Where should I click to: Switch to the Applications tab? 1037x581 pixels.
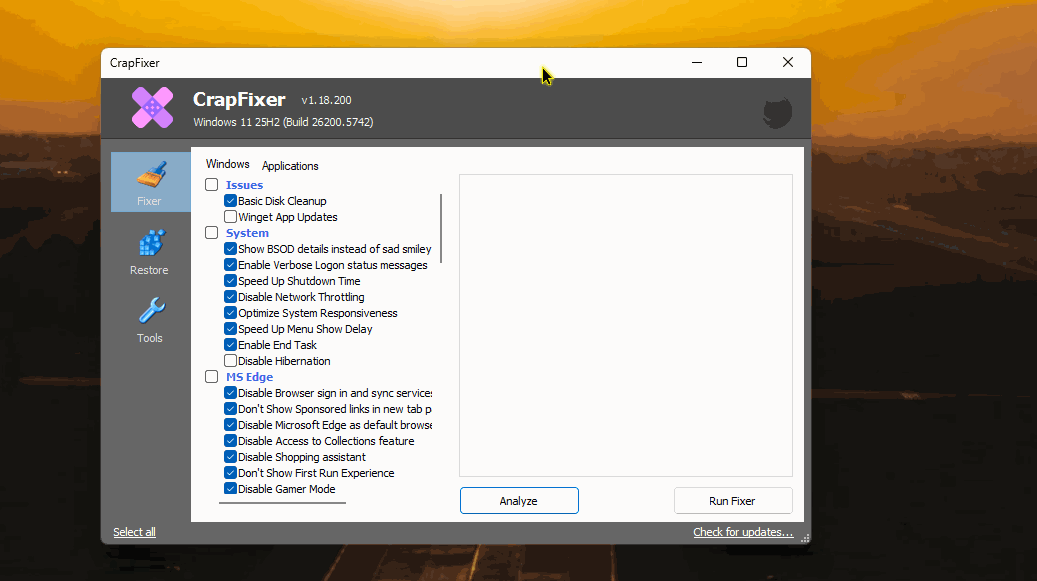[x=290, y=166]
